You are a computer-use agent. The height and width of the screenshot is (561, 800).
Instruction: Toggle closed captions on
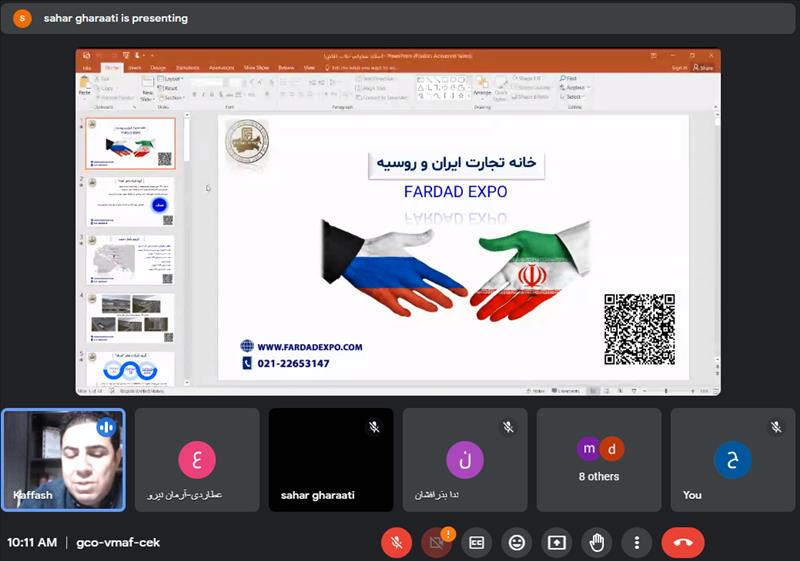(476, 542)
